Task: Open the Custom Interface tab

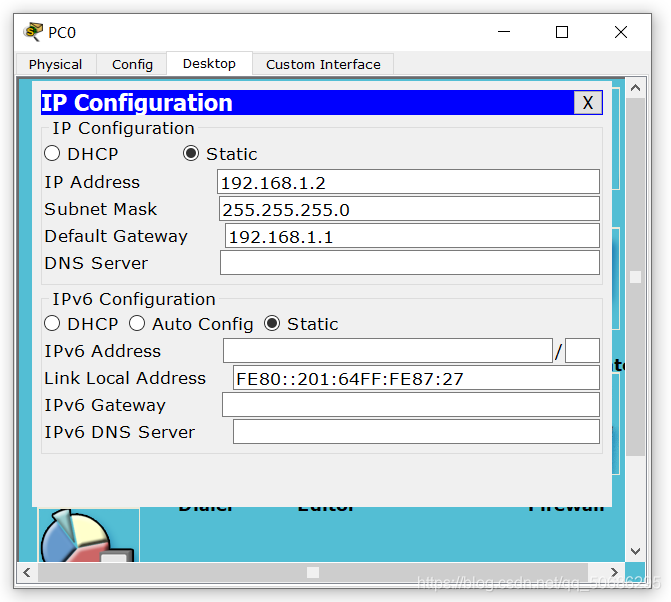Action: tap(323, 64)
